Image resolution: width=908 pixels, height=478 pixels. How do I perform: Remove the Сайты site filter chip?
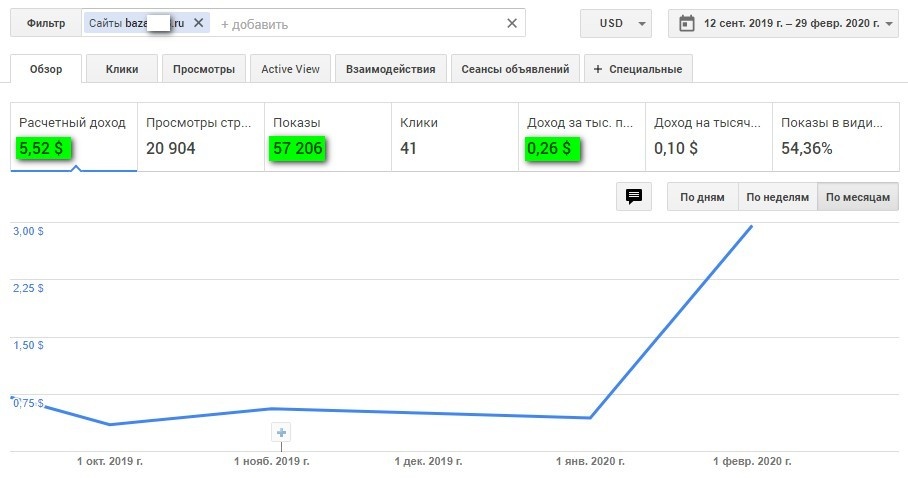click(199, 23)
